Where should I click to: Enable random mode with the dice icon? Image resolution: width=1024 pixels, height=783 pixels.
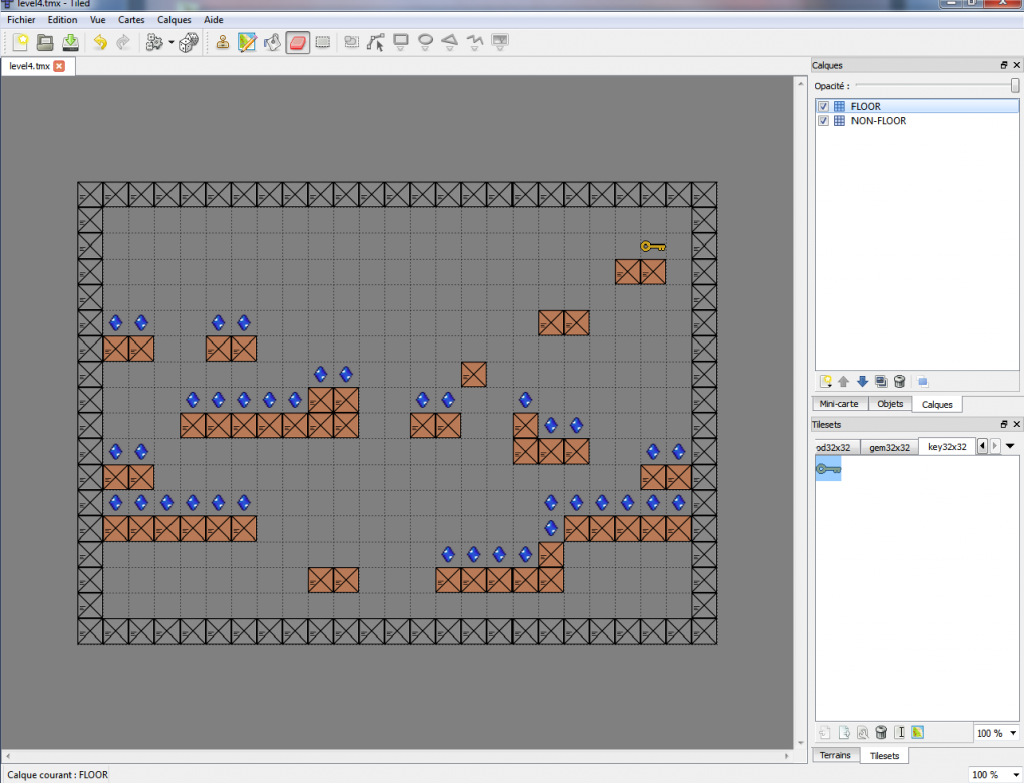[186, 42]
